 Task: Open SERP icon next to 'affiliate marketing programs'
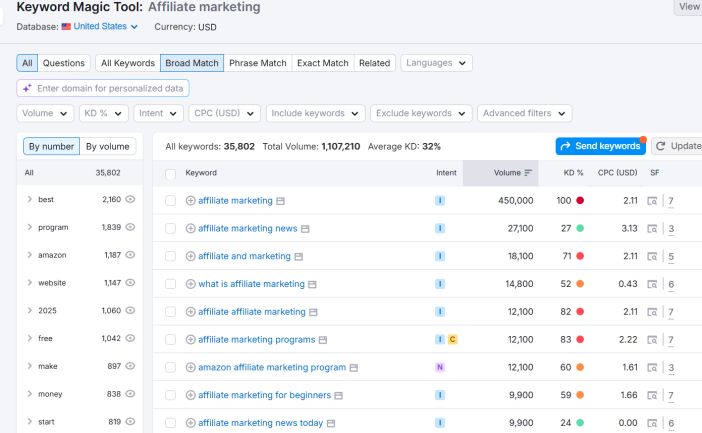[323, 340]
